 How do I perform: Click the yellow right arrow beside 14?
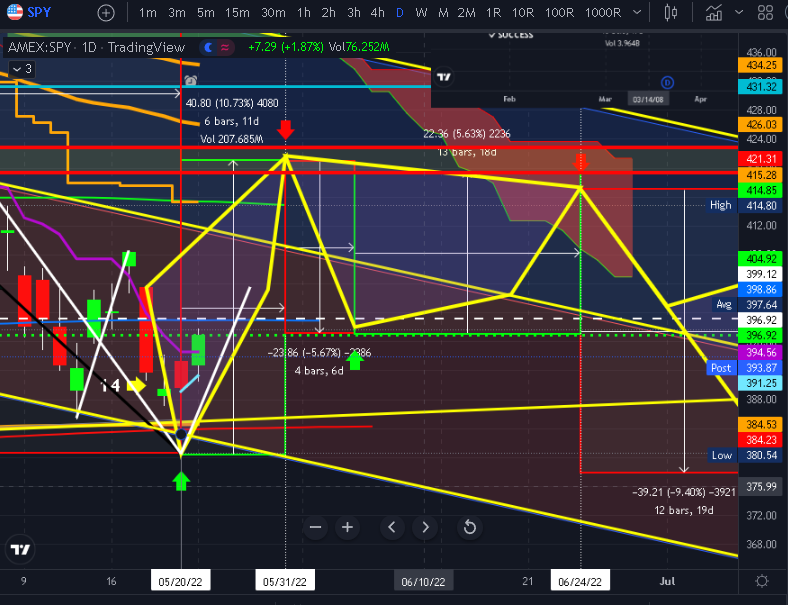click(x=136, y=385)
